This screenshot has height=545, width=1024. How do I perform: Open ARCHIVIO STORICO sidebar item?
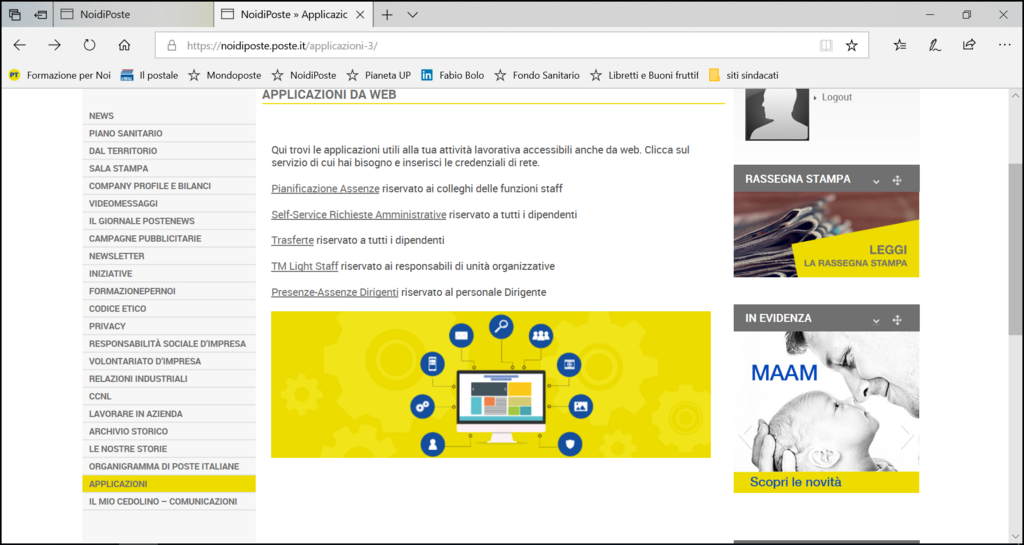[168, 431]
